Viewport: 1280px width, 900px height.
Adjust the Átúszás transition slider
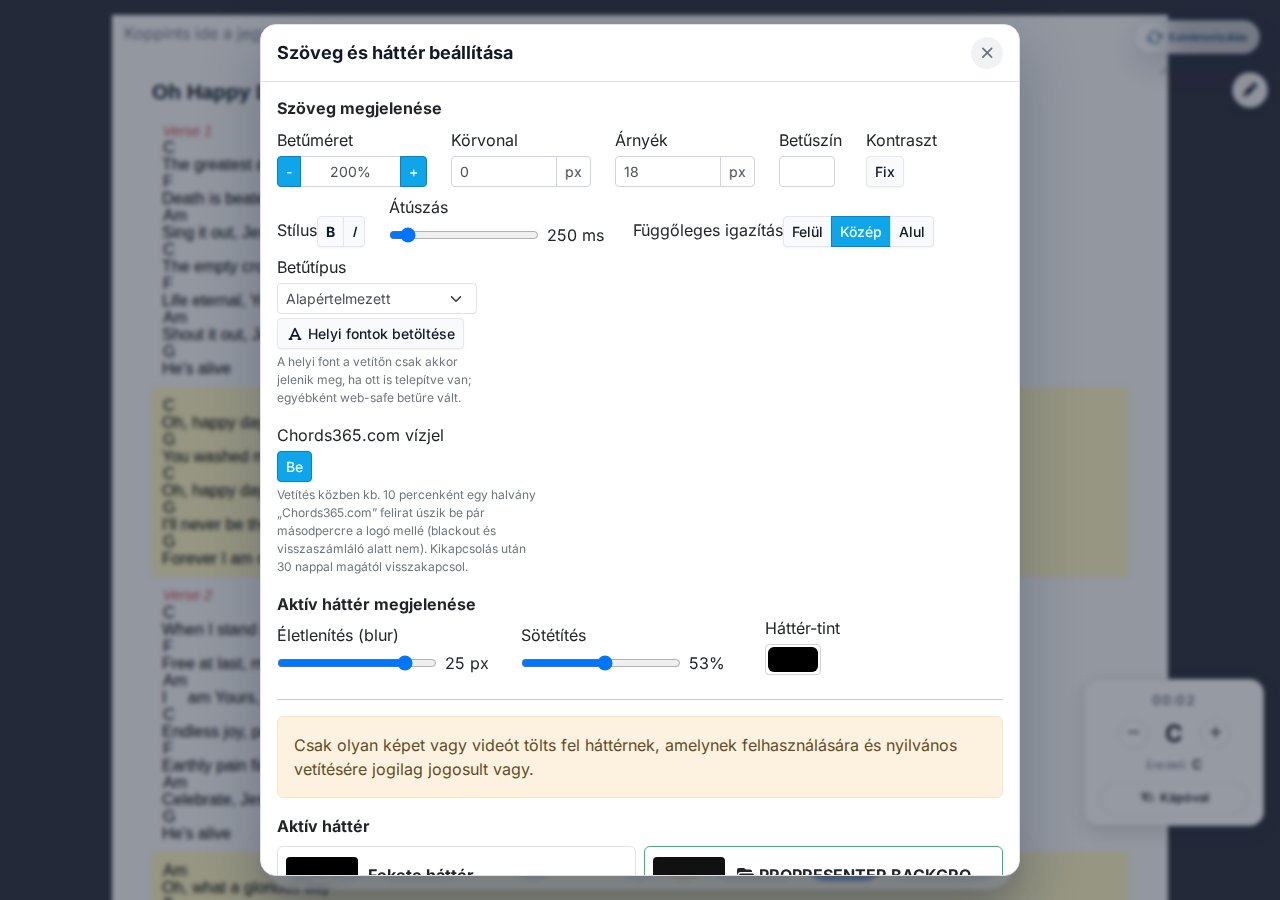(x=464, y=235)
